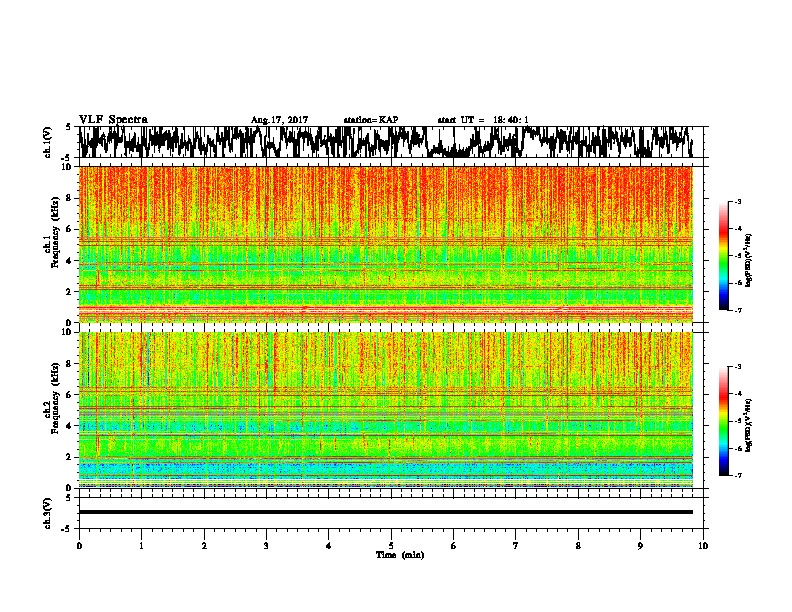Image resolution: width=792 pixels, height=612 pixels.
Task: Click time axis tick label "2"
Action: [x=204, y=546]
